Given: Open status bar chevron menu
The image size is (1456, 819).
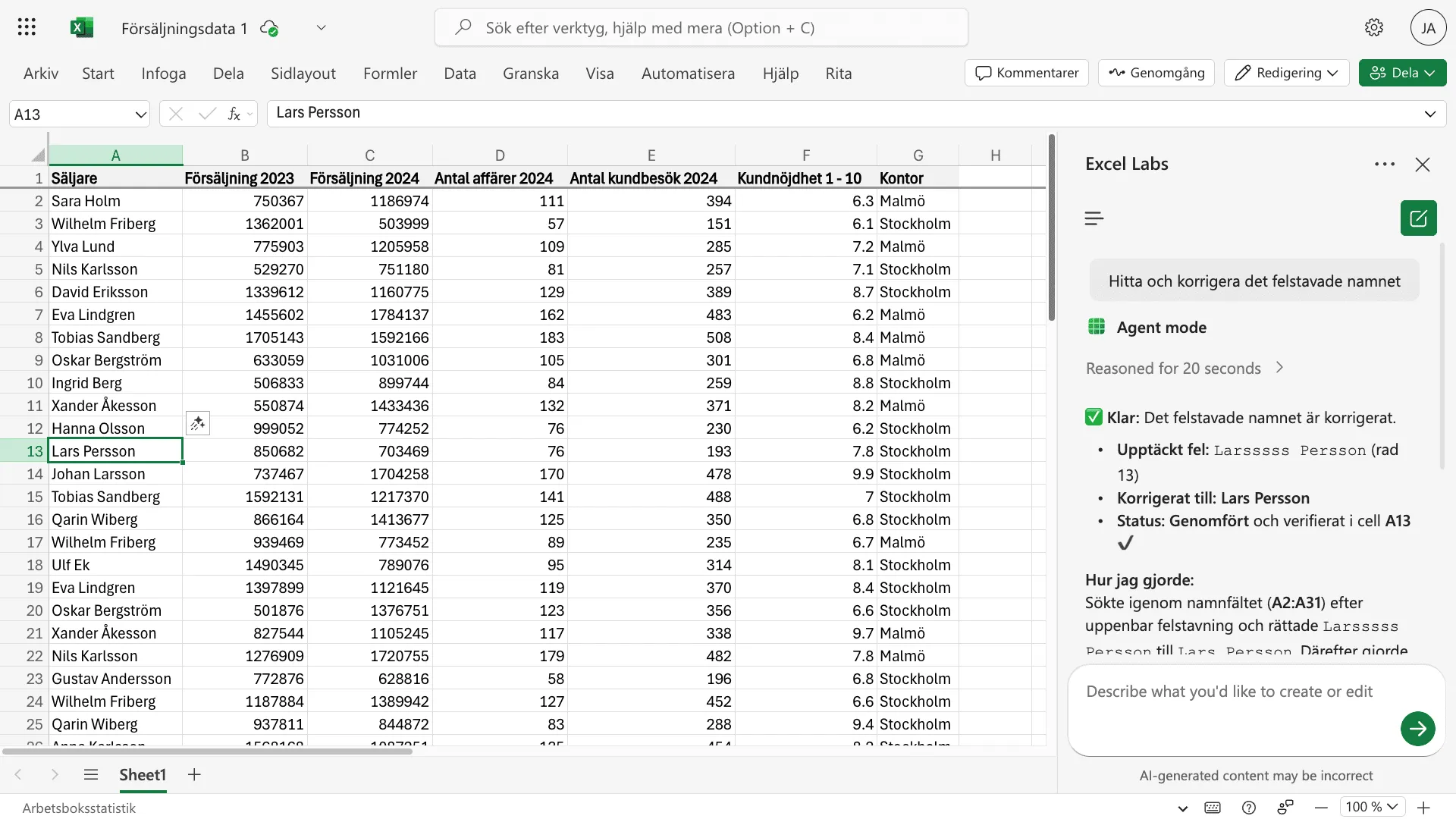Looking at the screenshot, I should pos(1182,808).
